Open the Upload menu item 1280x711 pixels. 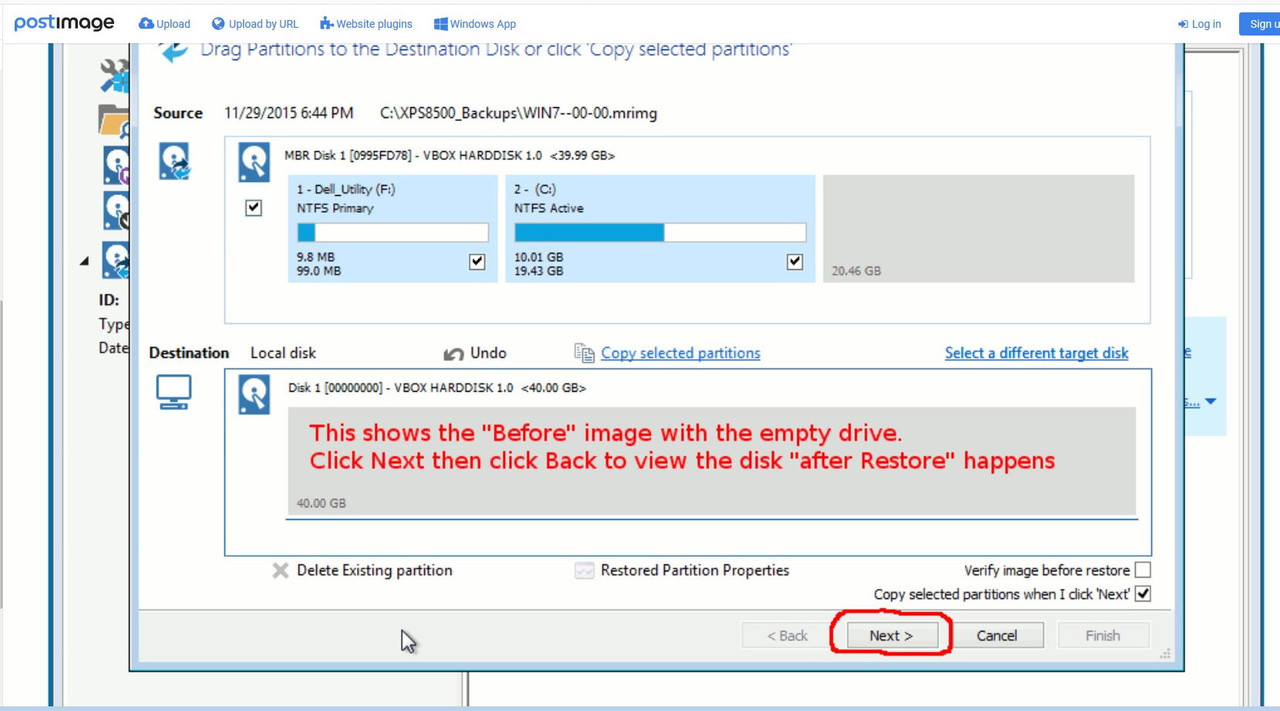click(x=164, y=23)
